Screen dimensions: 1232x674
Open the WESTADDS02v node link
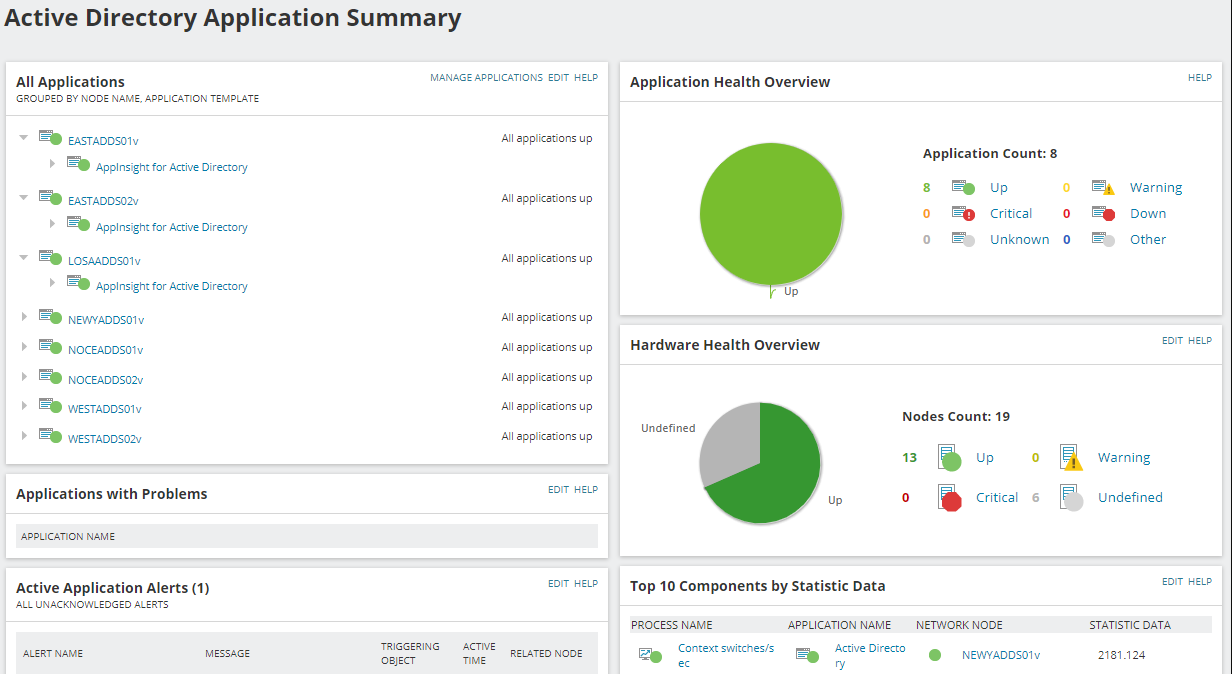[x=105, y=439]
